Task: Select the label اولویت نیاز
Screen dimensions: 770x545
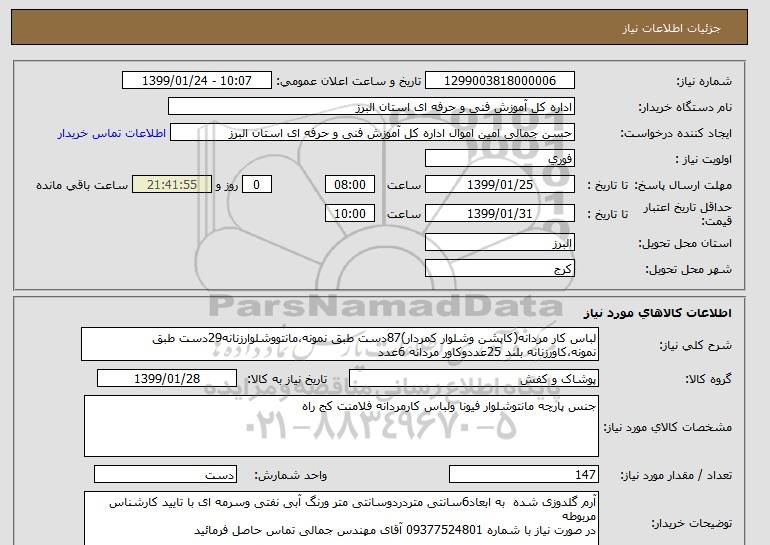Action: pos(703,159)
